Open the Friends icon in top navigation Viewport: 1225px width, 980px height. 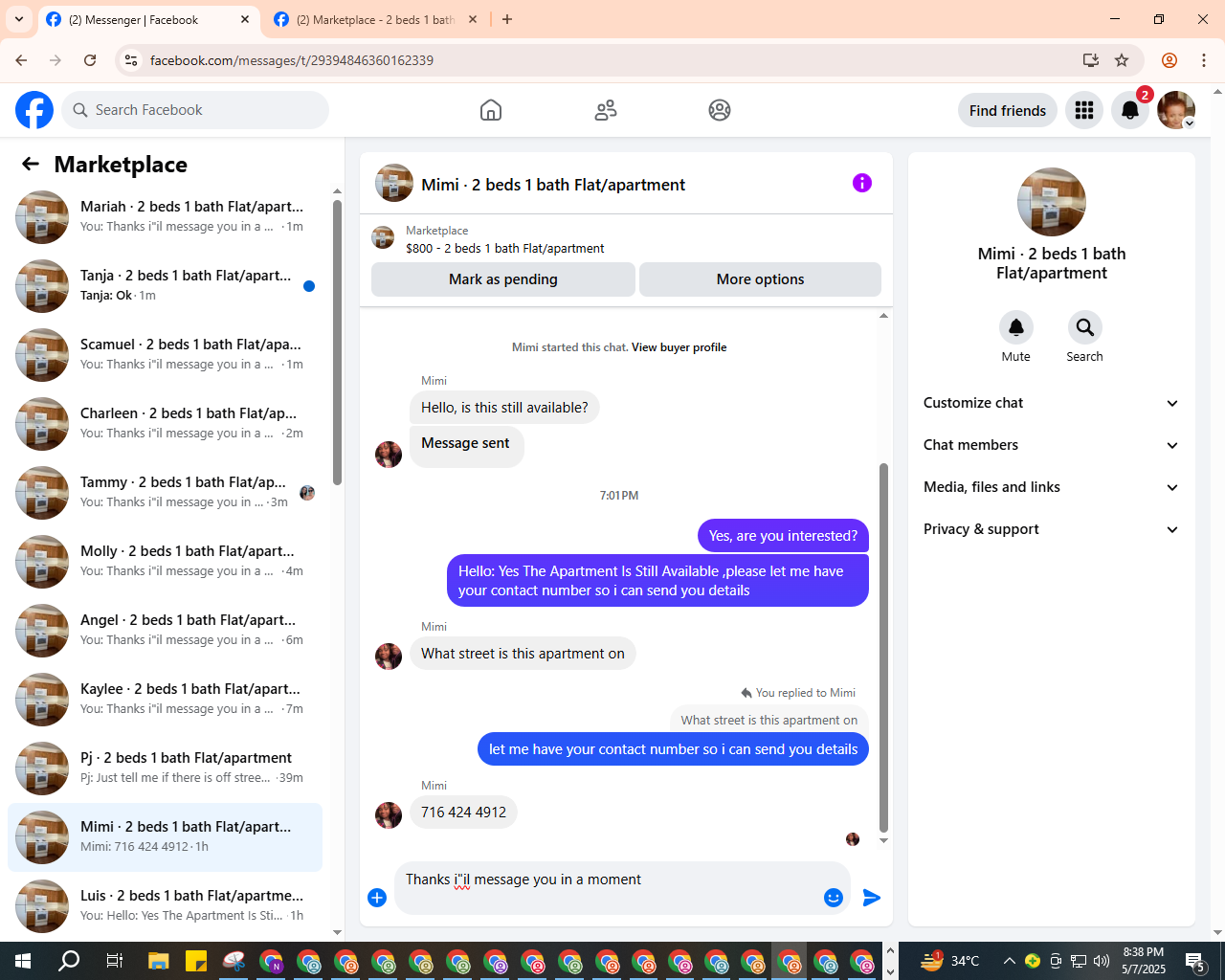606,110
